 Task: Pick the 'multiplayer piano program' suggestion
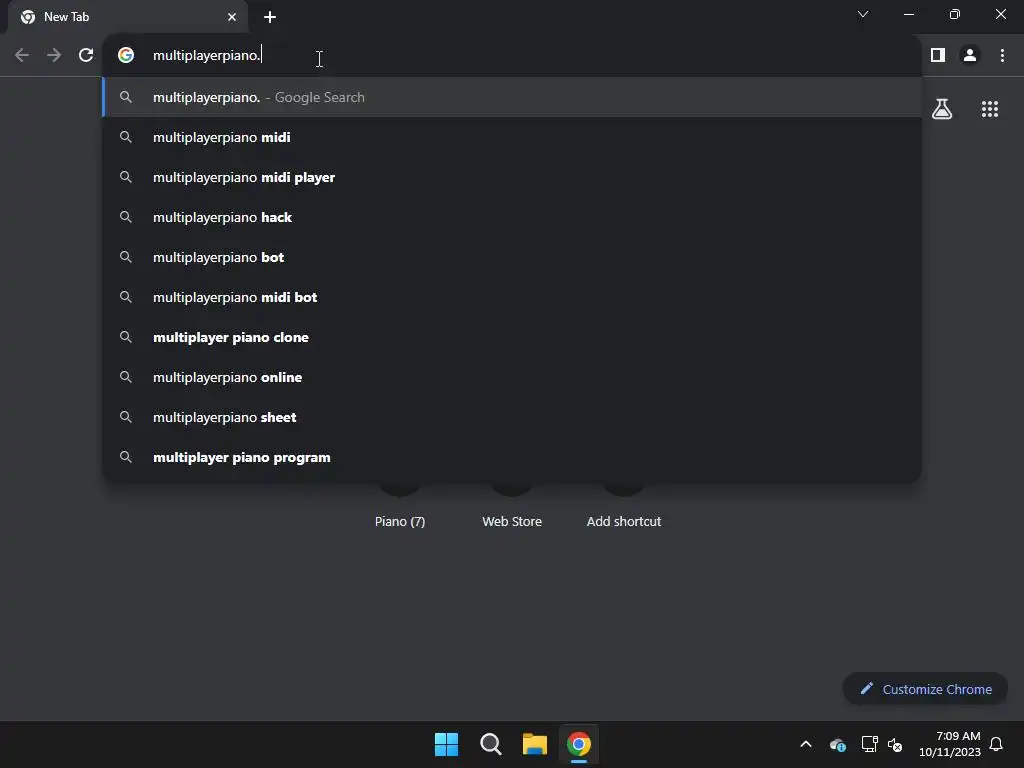click(x=513, y=457)
